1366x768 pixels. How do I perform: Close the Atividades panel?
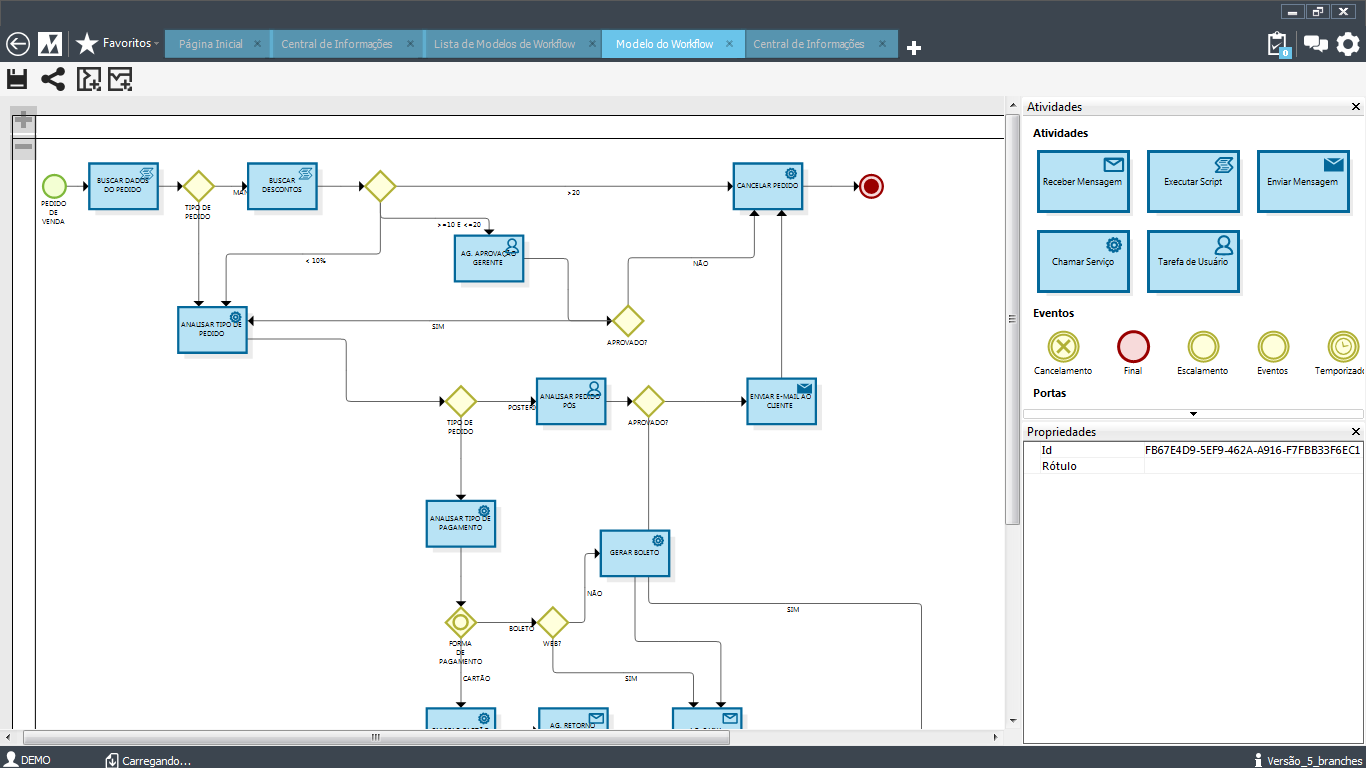click(x=1356, y=107)
